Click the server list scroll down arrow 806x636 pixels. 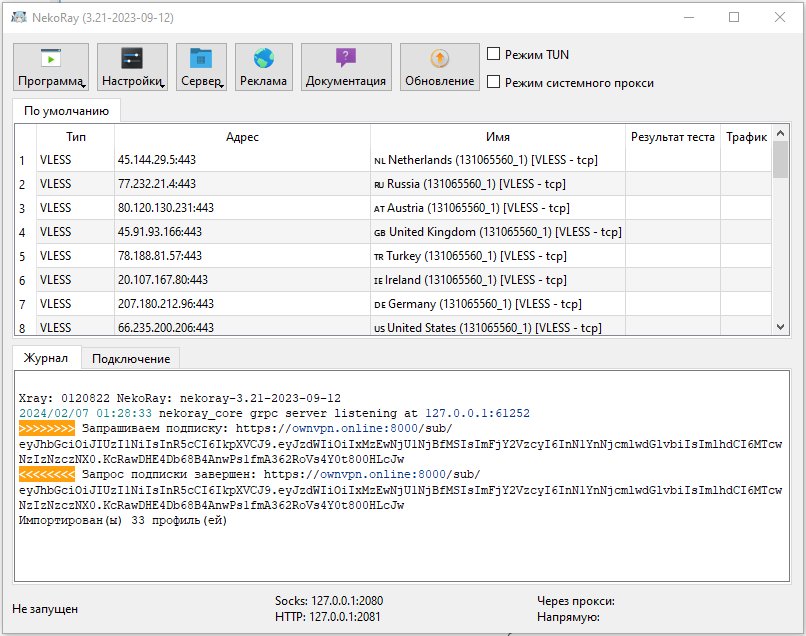[x=780, y=327]
